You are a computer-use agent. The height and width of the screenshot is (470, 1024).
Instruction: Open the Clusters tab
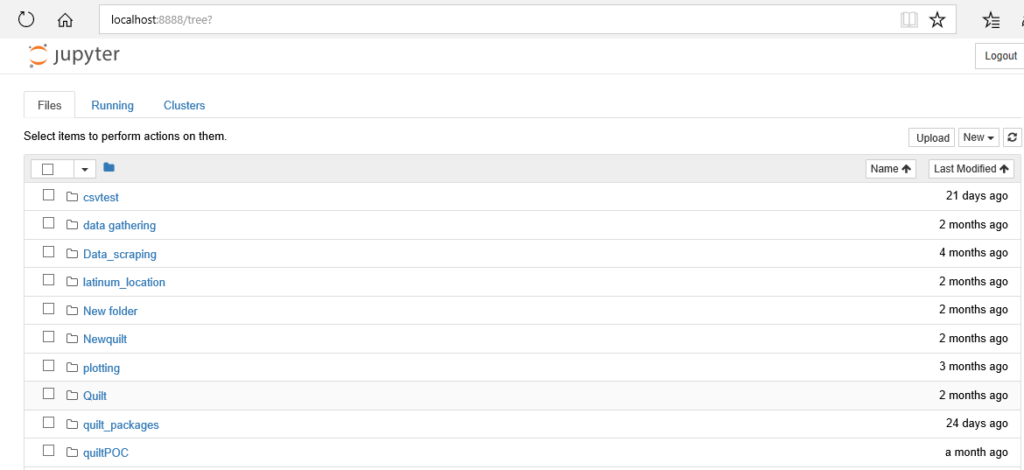tap(184, 105)
